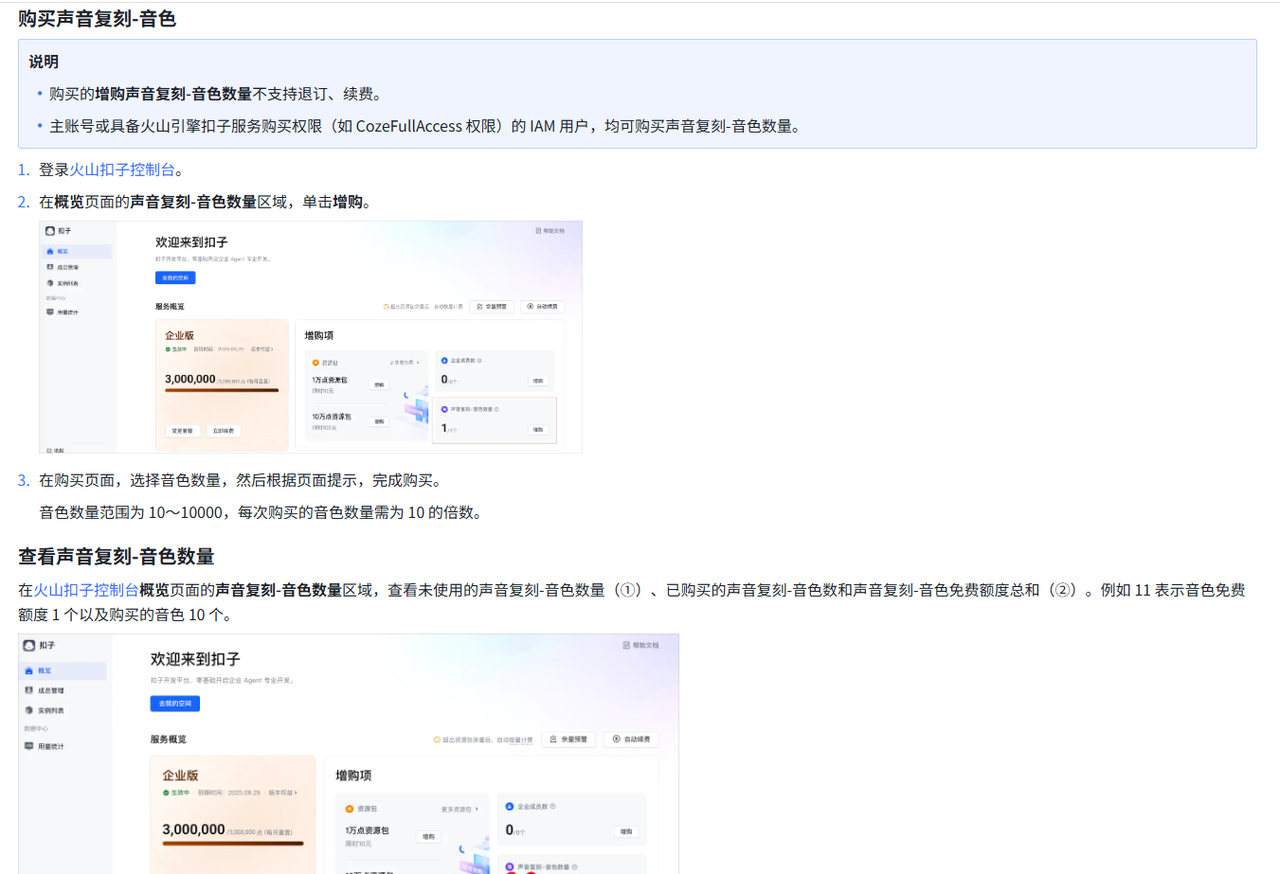The height and width of the screenshot is (874, 1280).
Task: Click 增购 button in highlighted 声音复刻 box
Action: [538, 429]
